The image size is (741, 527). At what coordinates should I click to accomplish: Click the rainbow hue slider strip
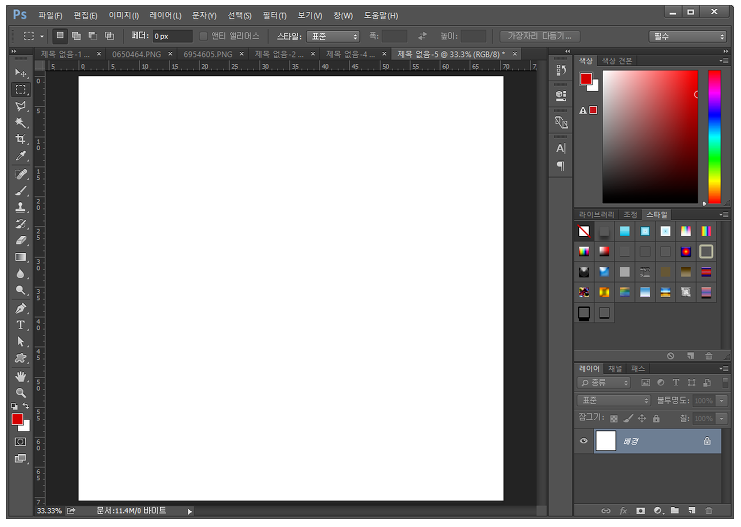(x=714, y=137)
